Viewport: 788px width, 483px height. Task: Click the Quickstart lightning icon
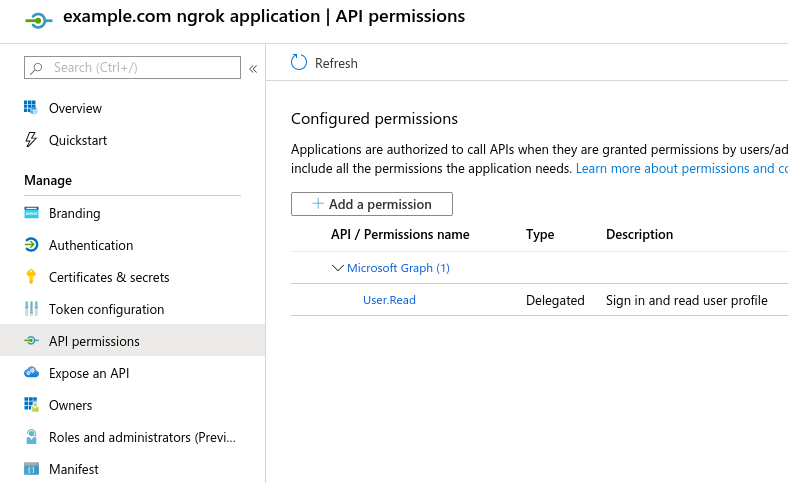[x=31, y=140]
